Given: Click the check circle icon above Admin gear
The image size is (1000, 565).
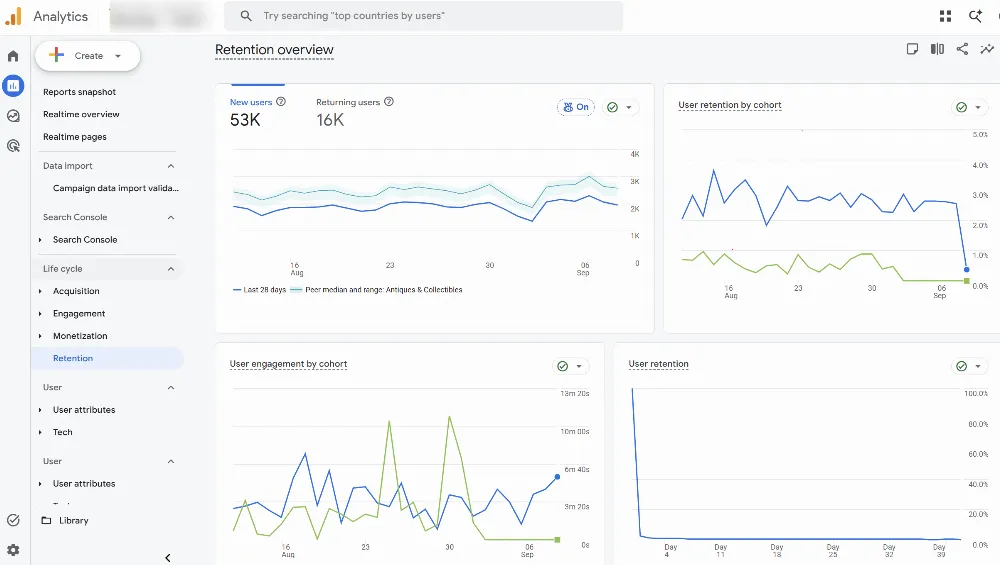Looking at the screenshot, I should (13, 520).
